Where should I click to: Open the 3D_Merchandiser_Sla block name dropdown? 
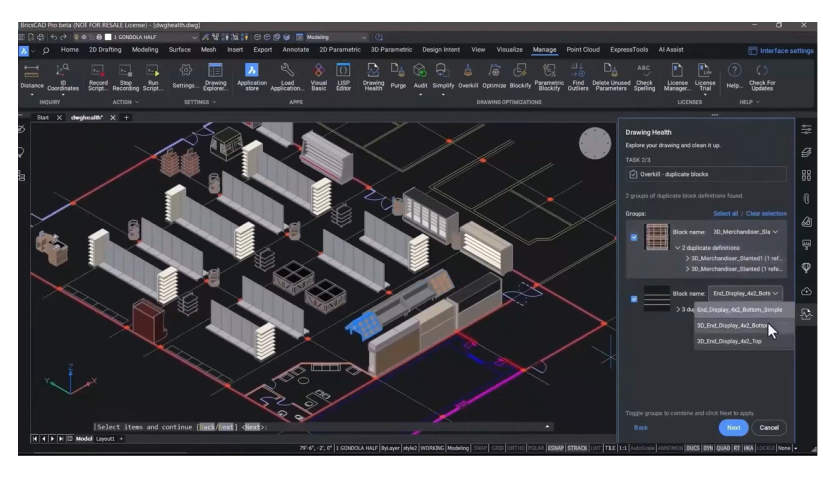pos(745,231)
